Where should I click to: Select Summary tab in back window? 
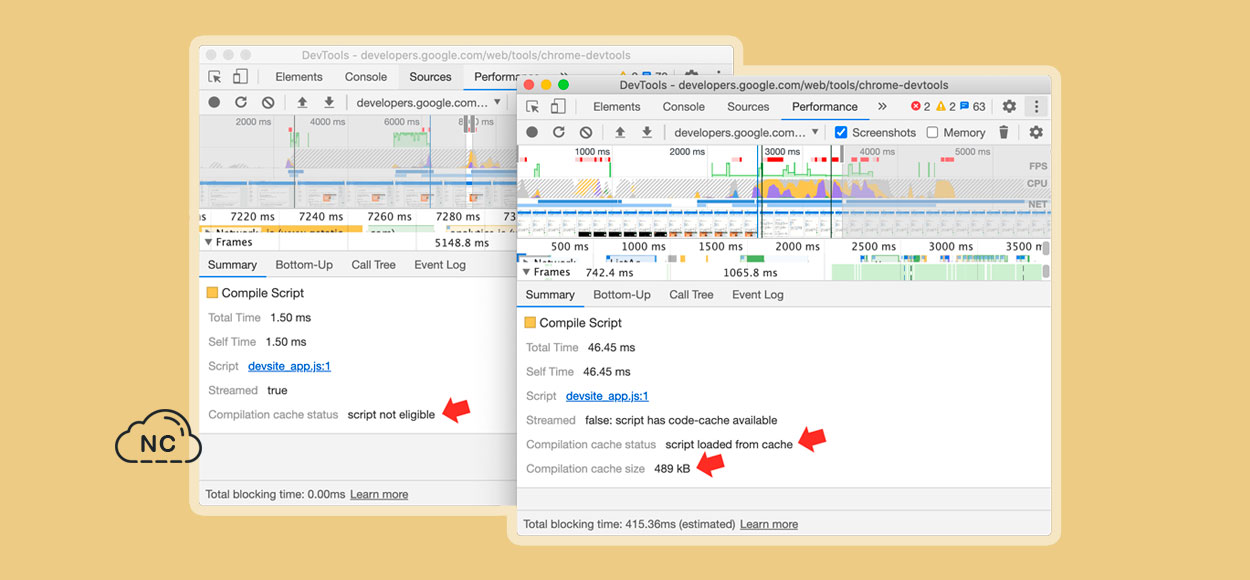tap(232, 265)
